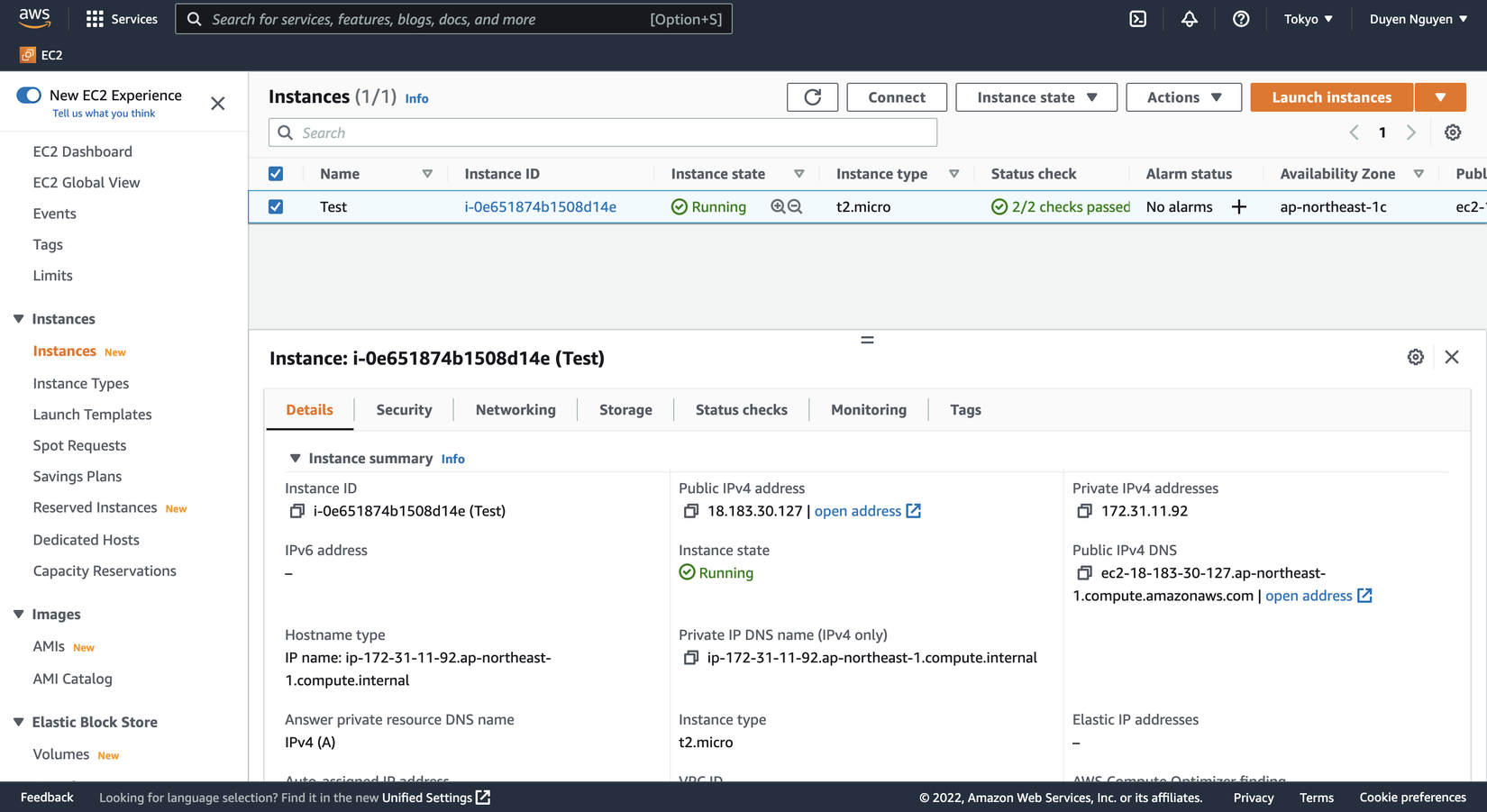Refresh the instances list
The image size is (1487, 812).
812,97
